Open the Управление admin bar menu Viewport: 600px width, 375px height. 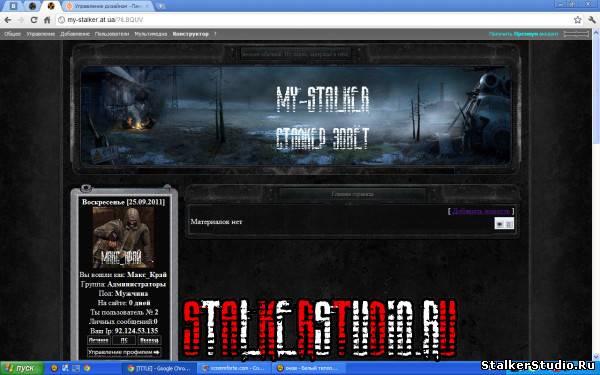(x=41, y=34)
